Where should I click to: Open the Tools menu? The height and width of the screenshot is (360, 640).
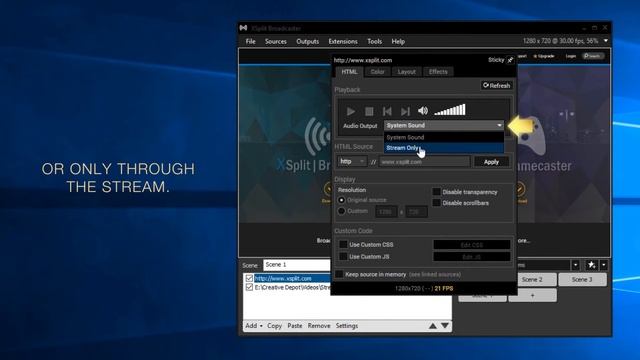(374, 41)
